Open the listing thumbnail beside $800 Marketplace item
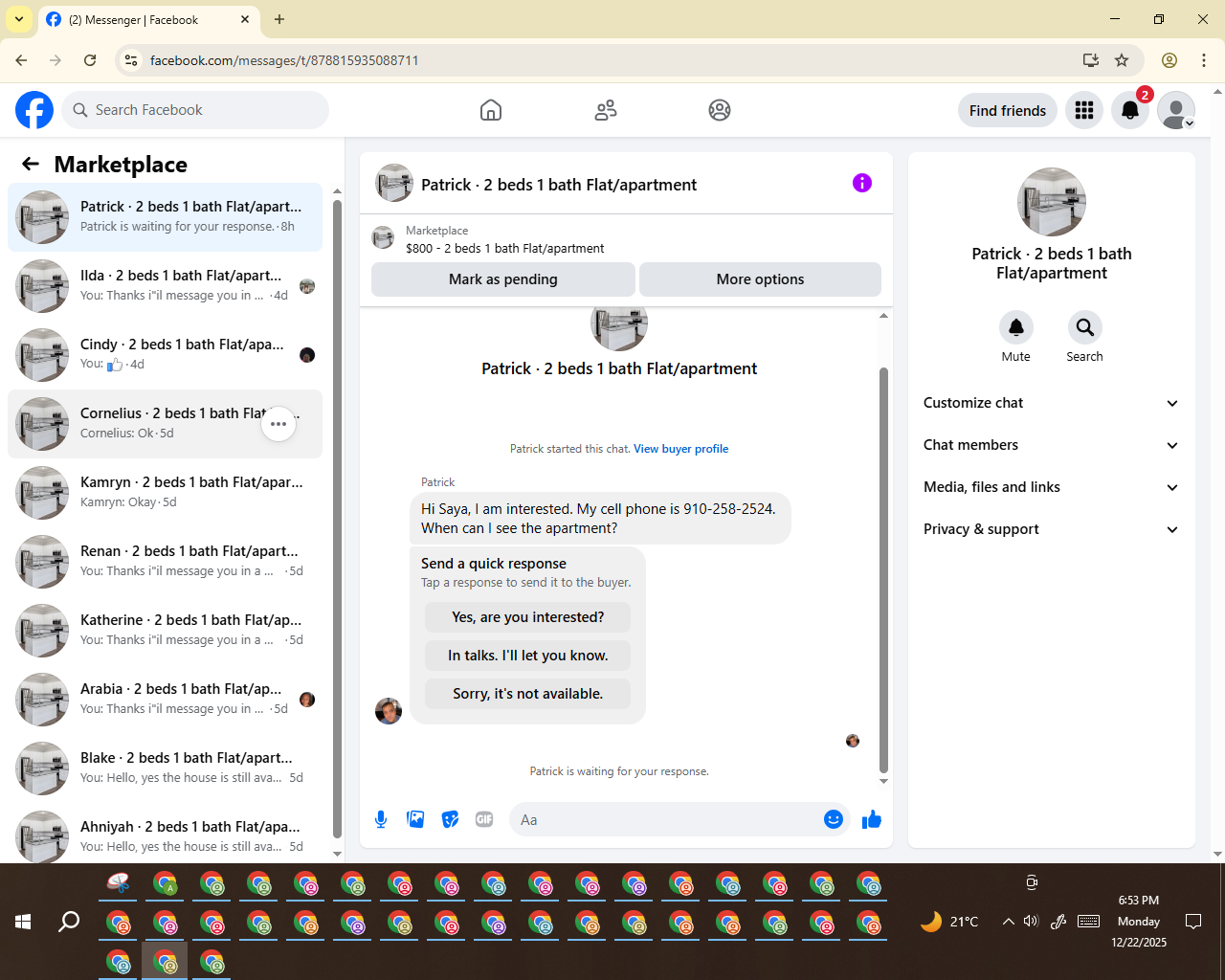This screenshot has width=1225, height=980. click(x=383, y=238)
